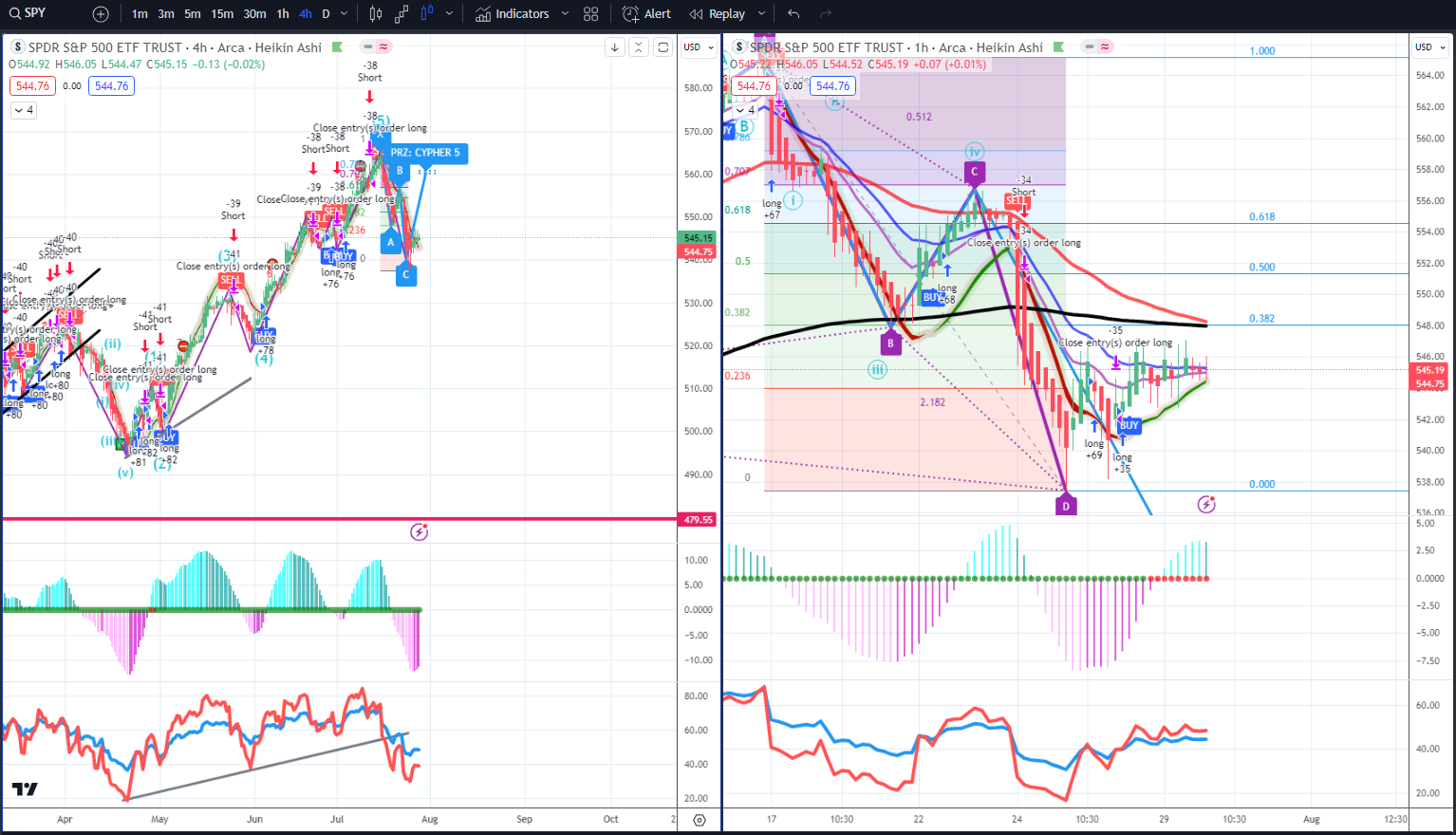Open the 1h chart USD currency dropdown
The image size is (1456, 835).
1429,47
